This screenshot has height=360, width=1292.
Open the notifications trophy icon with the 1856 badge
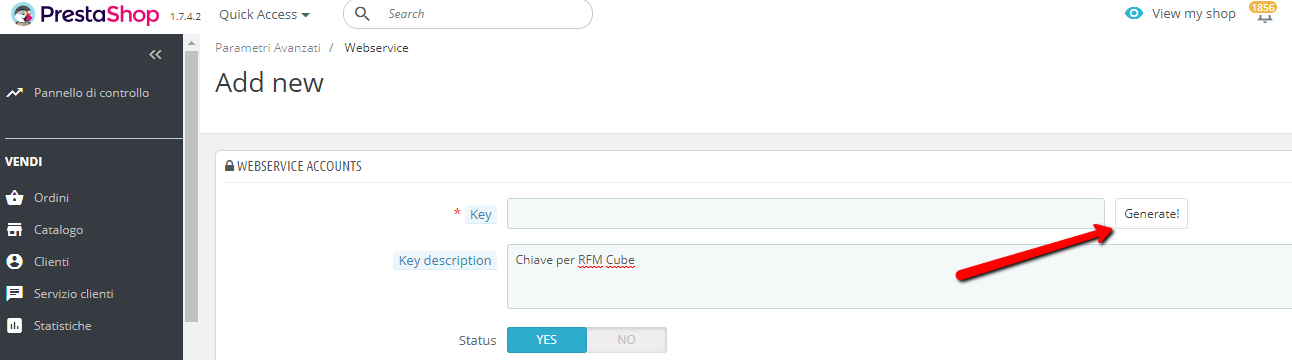pos(1263,14)
